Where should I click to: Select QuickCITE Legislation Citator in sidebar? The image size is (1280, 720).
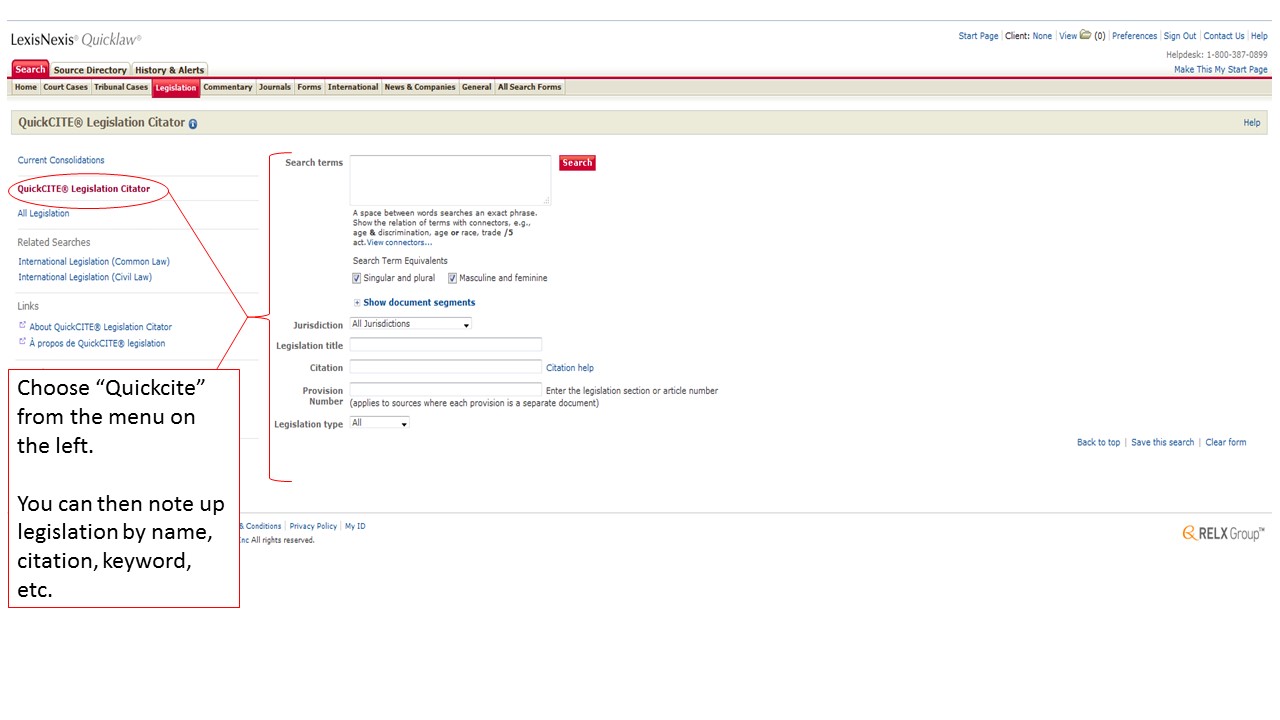(84, 189)
